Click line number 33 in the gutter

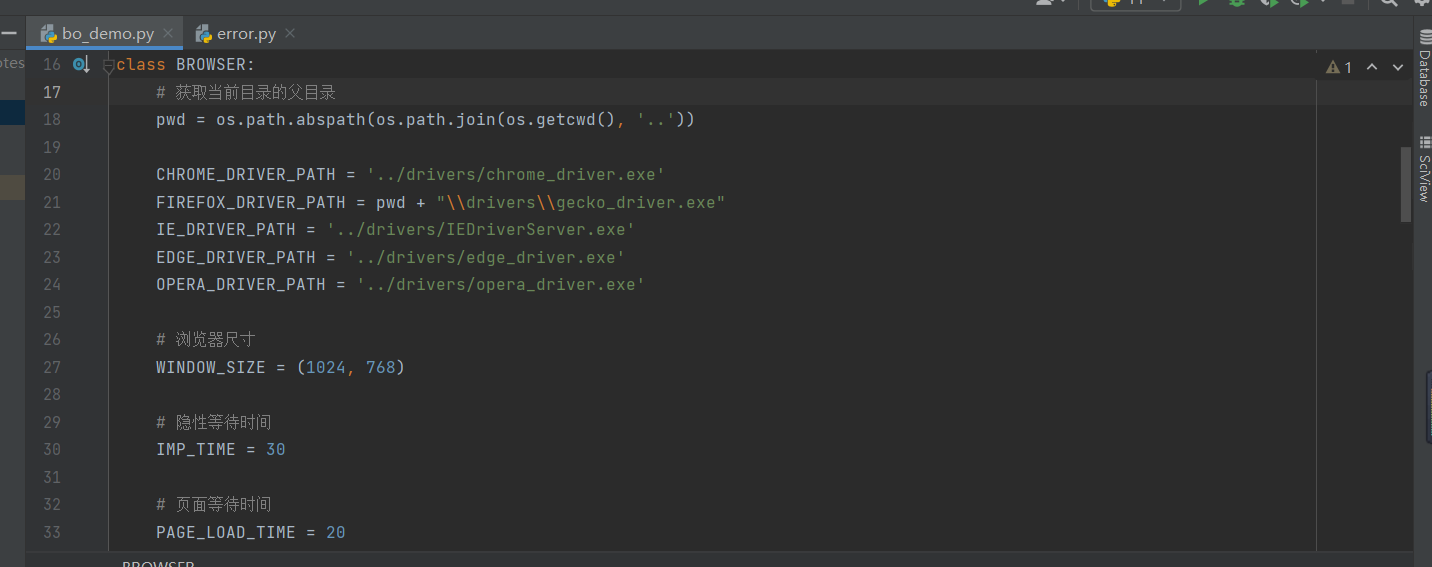click(x=51, y=533)
